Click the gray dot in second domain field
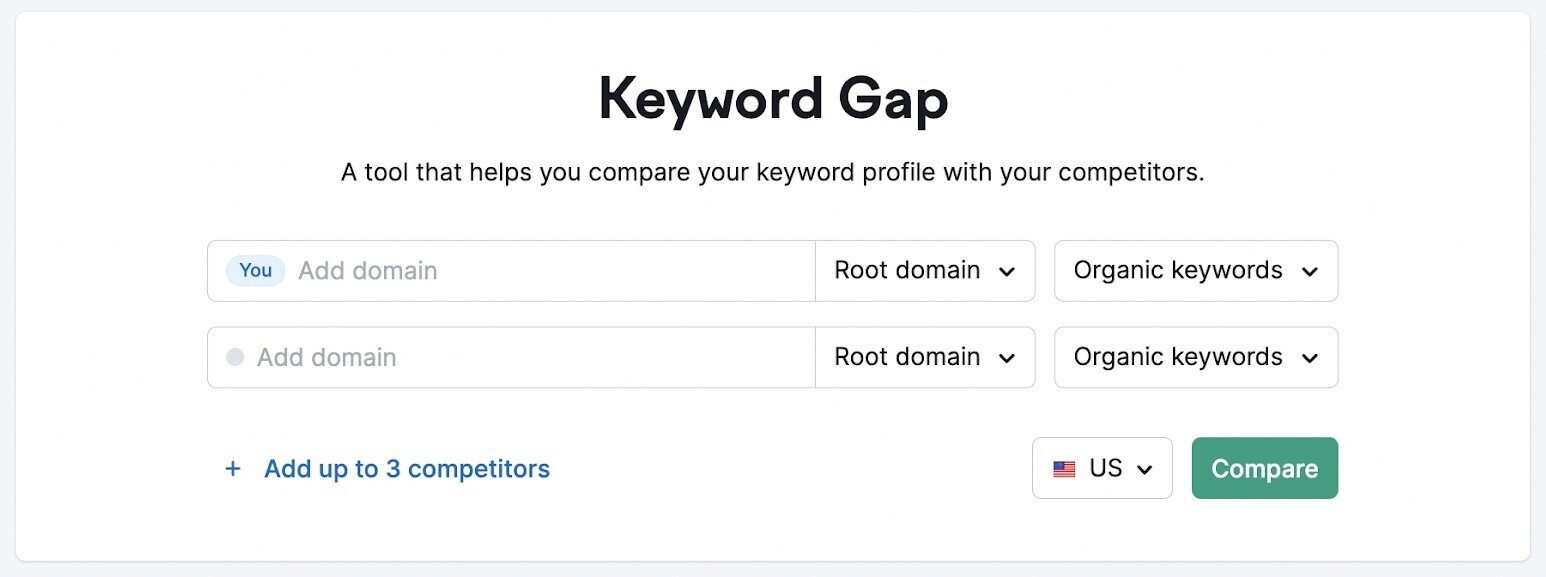The image size is (1546, 577). coord(235,357)
